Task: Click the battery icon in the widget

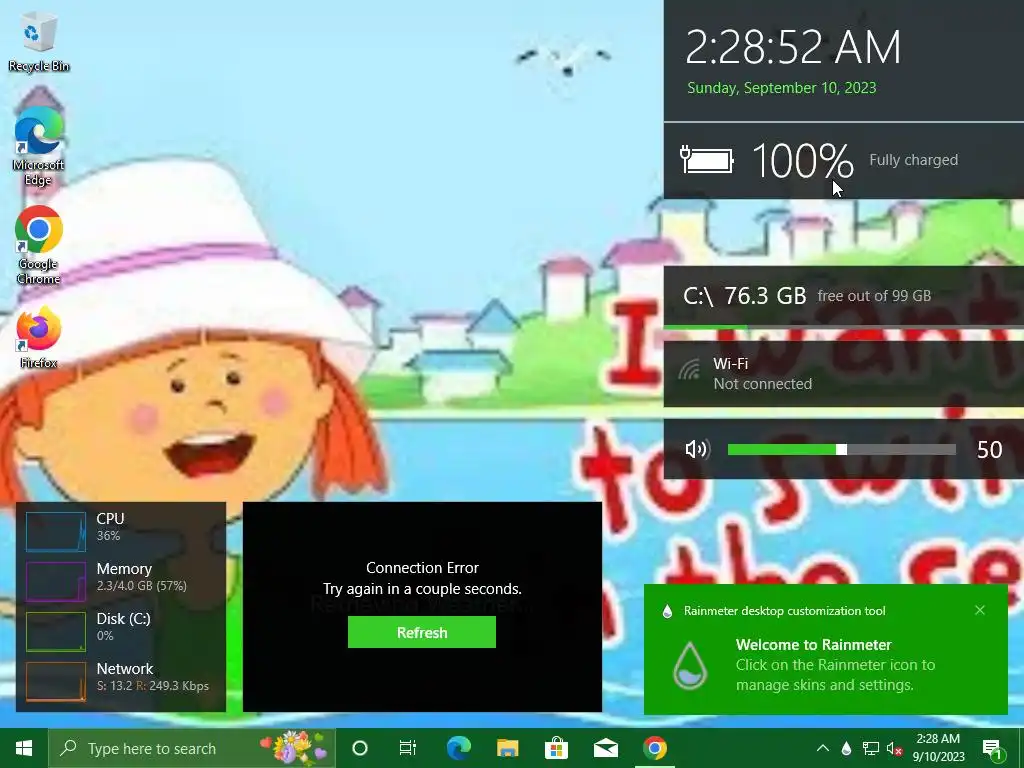Action: coord(707,160)
